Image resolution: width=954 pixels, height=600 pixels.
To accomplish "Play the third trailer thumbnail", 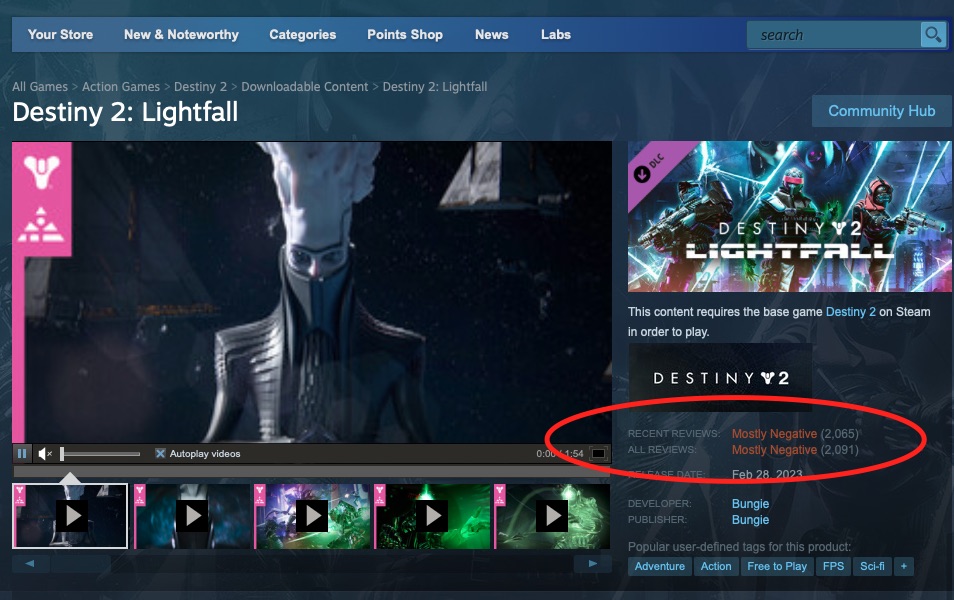I will [x=312, y=516].
